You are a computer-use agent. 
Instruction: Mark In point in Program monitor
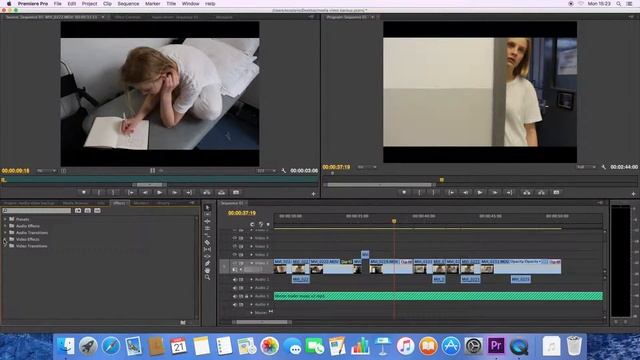click(x=419, y=193)
